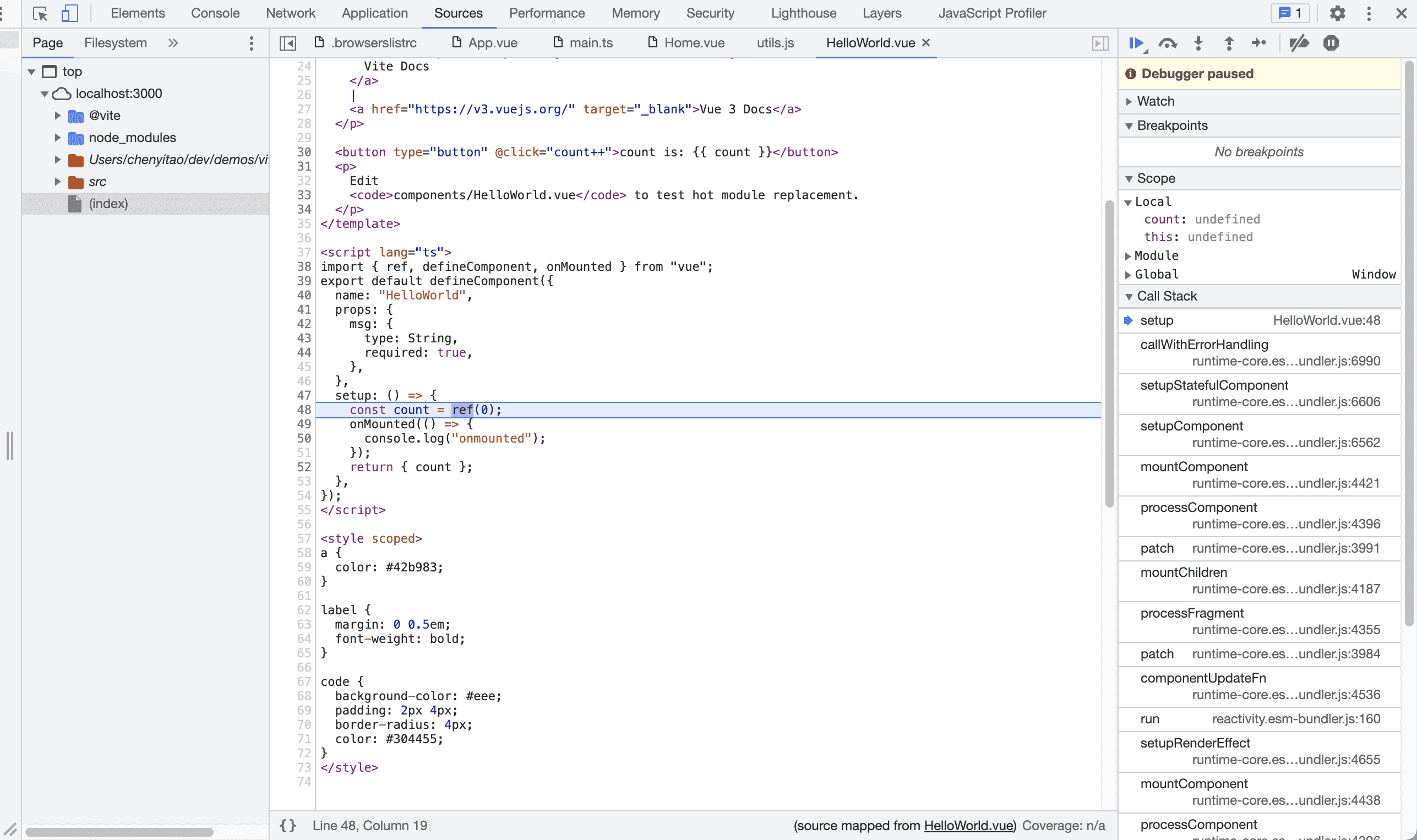Open HelloWorld.vue source mapped link
1417x840 pixels.
tap(968, 825)
